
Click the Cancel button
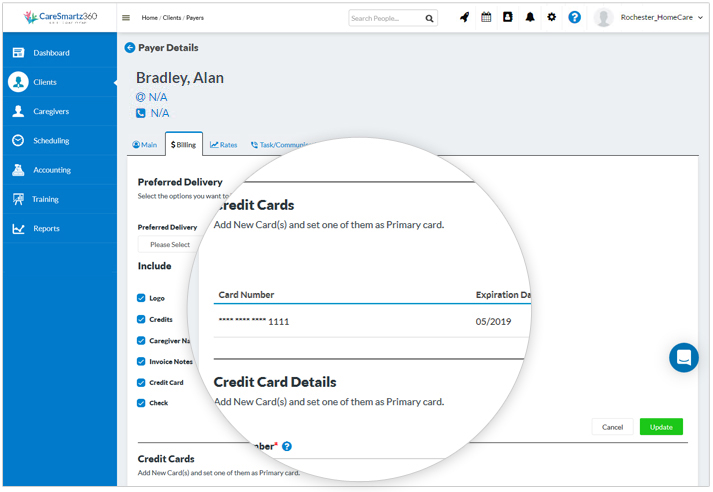click(612, 427)
